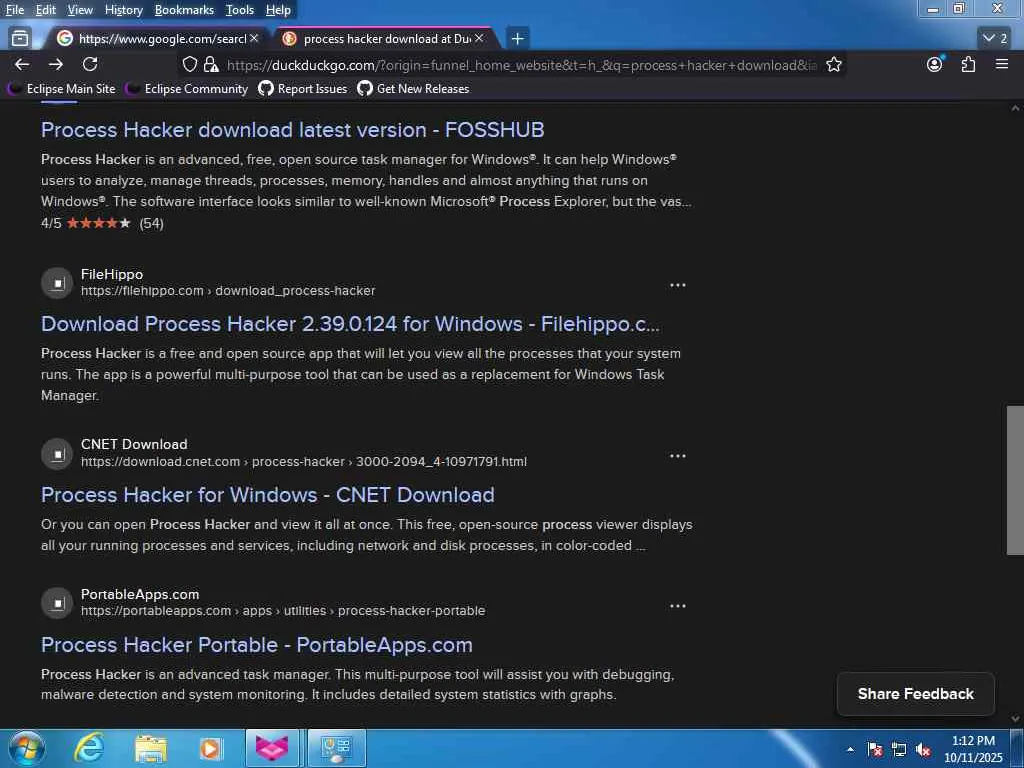Open the control panel taskbar icon
1024x768 pixels.
coord(336,748)
